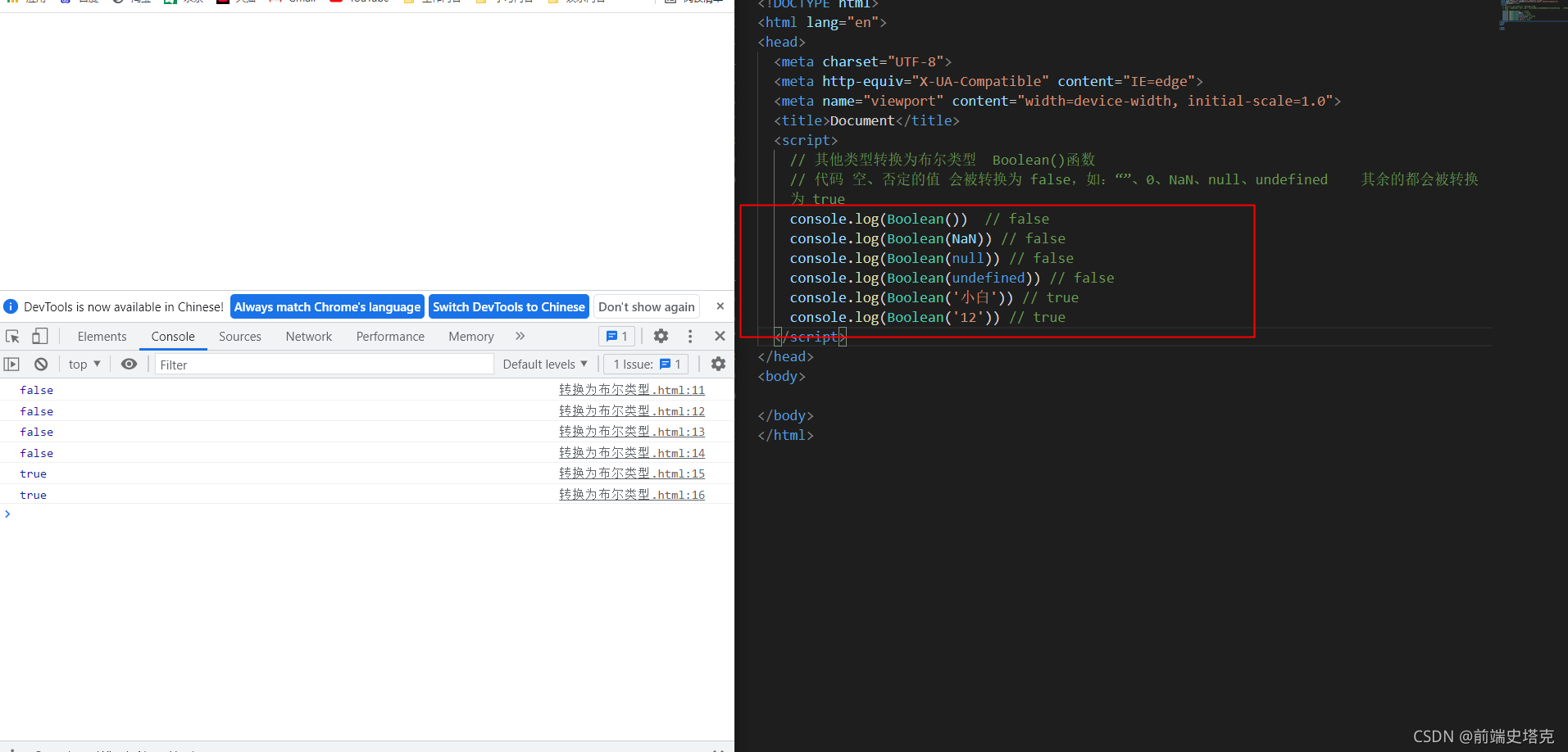
Task: Click the Boolean('12') code line
Action: [928, 317]
